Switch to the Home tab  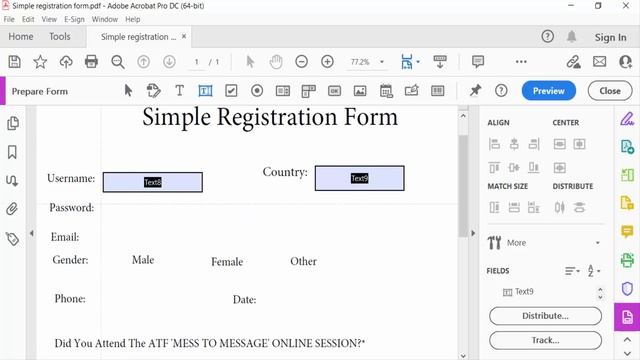pos(21,36)
